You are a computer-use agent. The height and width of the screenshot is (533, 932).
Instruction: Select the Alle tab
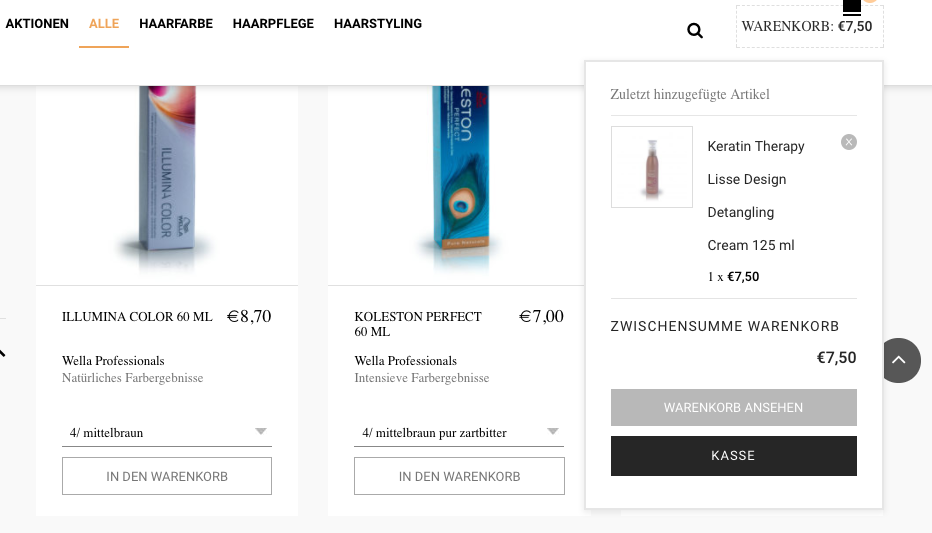tap(104, 24)
